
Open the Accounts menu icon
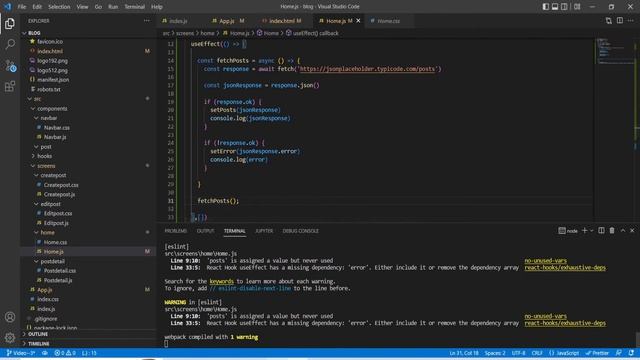[10, 317]
